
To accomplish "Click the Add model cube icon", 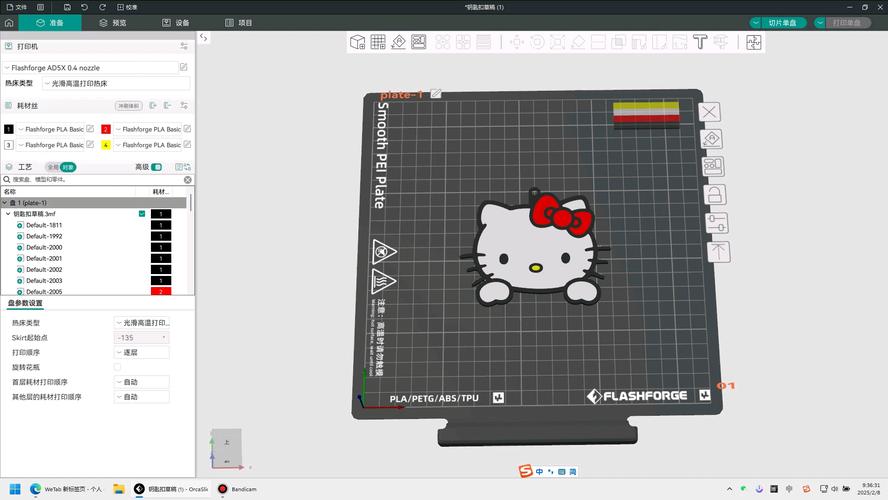I will (x=357, y=42).
